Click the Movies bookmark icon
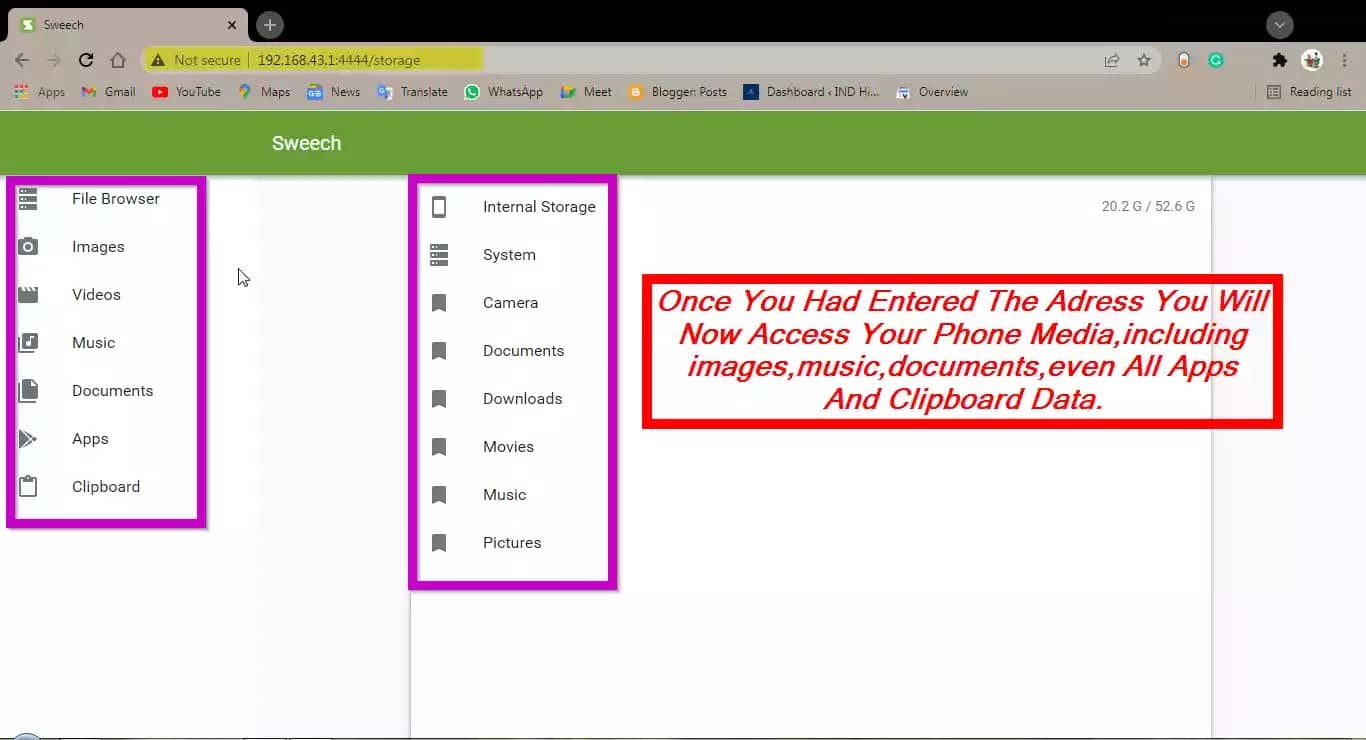 pos(439,447)
